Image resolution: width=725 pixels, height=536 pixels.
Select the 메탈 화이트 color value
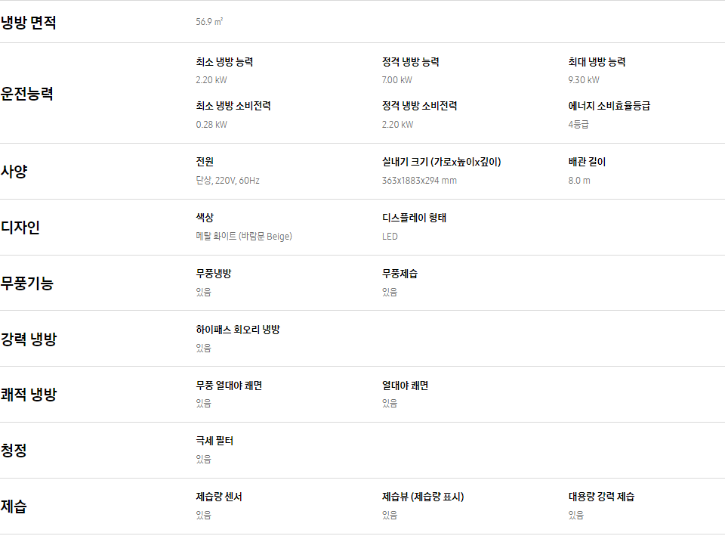pos(244,236)
